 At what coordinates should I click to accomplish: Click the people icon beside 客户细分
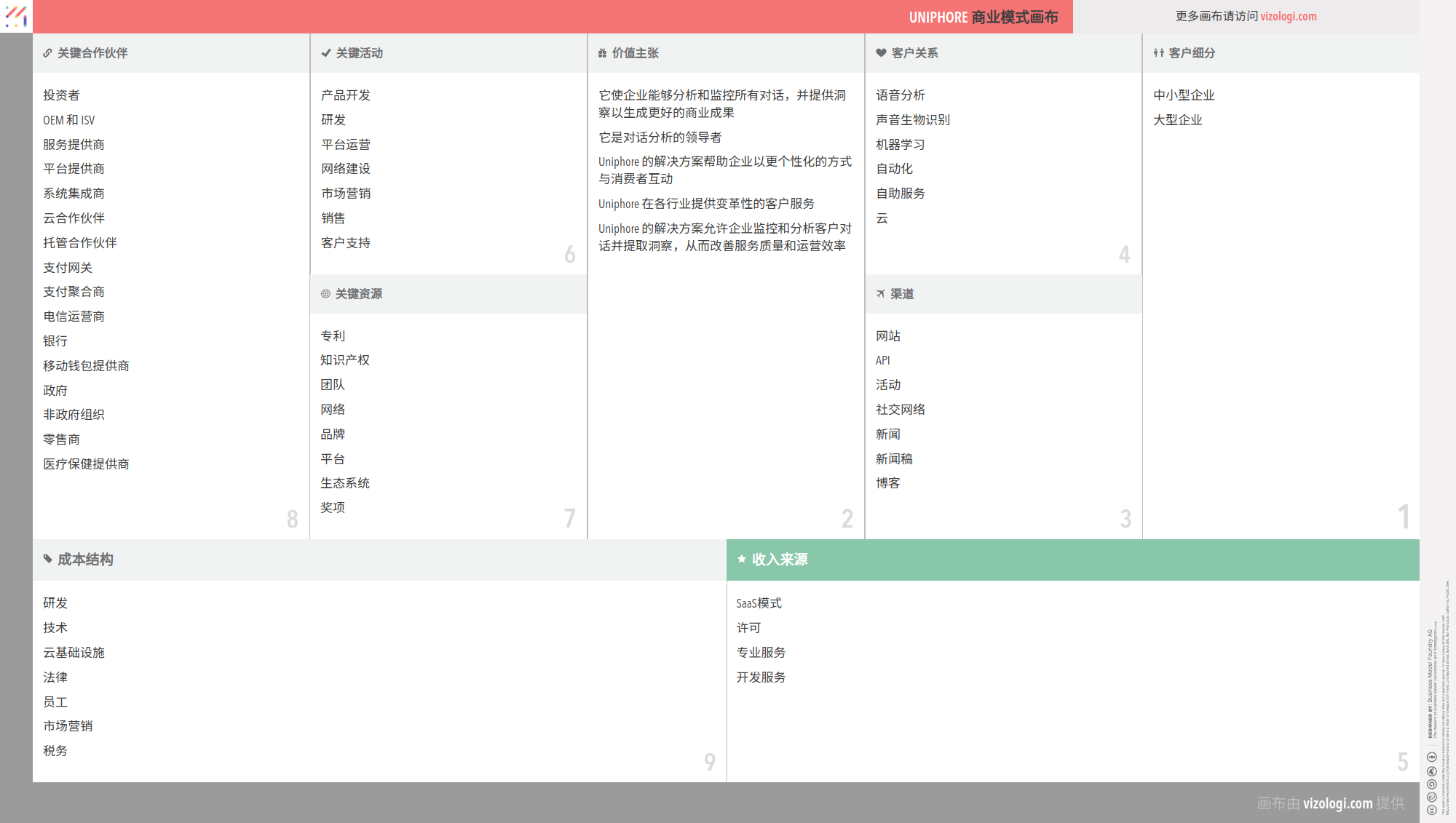(x=1158, y=53)
